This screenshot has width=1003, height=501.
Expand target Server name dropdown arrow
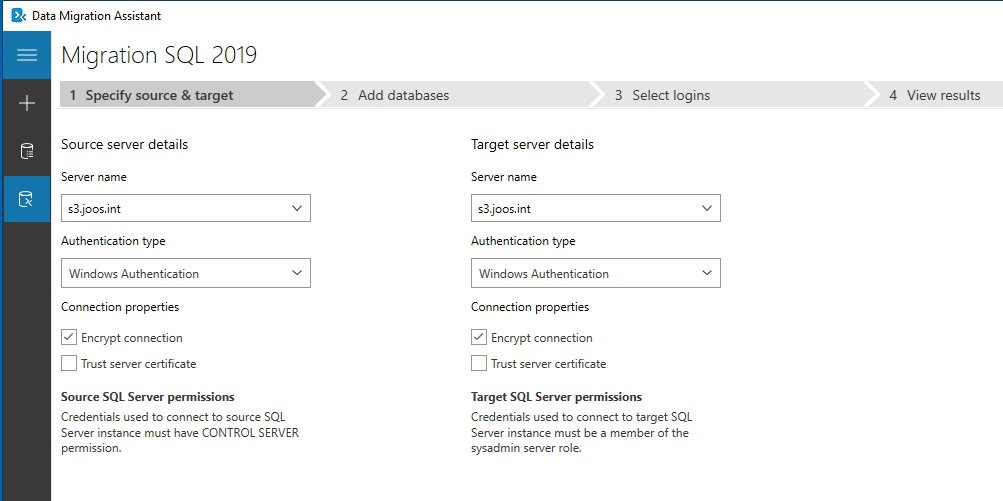click(x=706, y=208)
